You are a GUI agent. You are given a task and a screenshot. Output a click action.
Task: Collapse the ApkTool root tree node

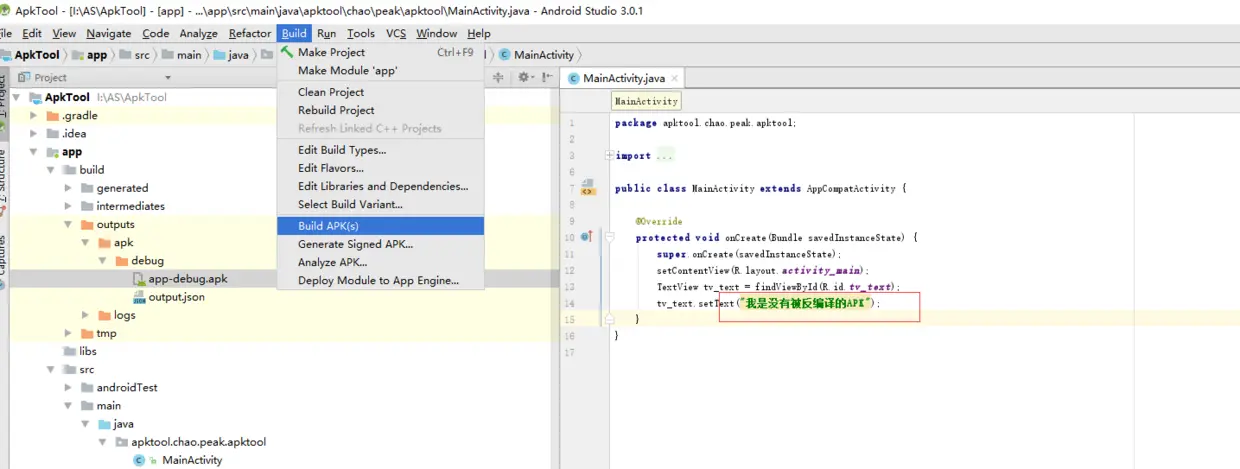click(17, 97)
